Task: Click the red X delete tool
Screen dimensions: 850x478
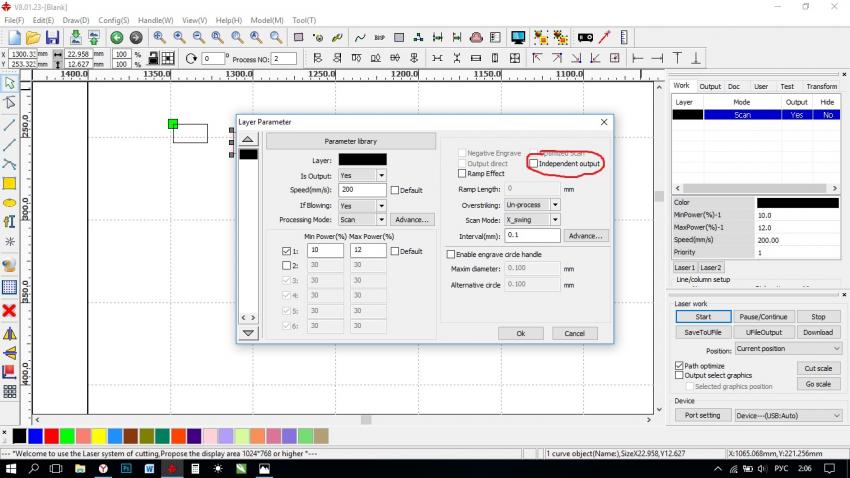Action: pos(10,311)
